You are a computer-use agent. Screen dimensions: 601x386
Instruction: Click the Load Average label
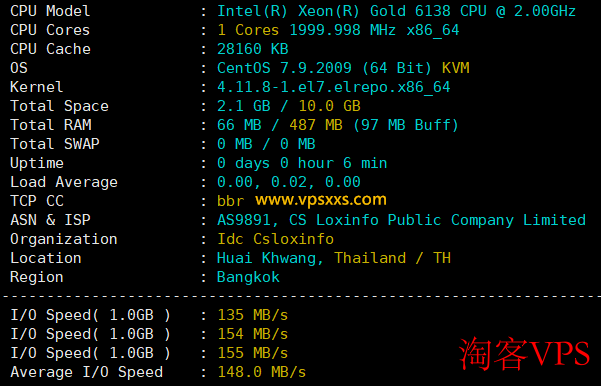[64, 182]
